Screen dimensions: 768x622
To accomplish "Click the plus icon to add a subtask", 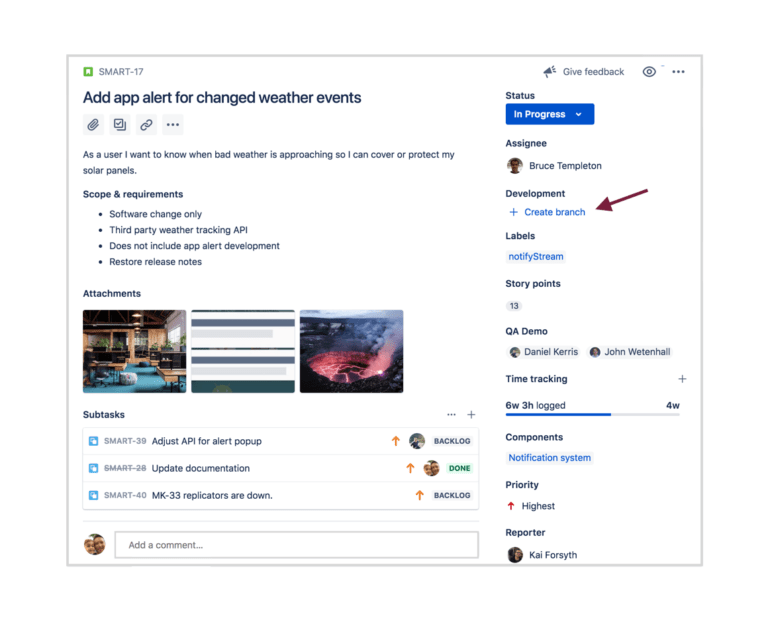I will click(x=471, y=415).
